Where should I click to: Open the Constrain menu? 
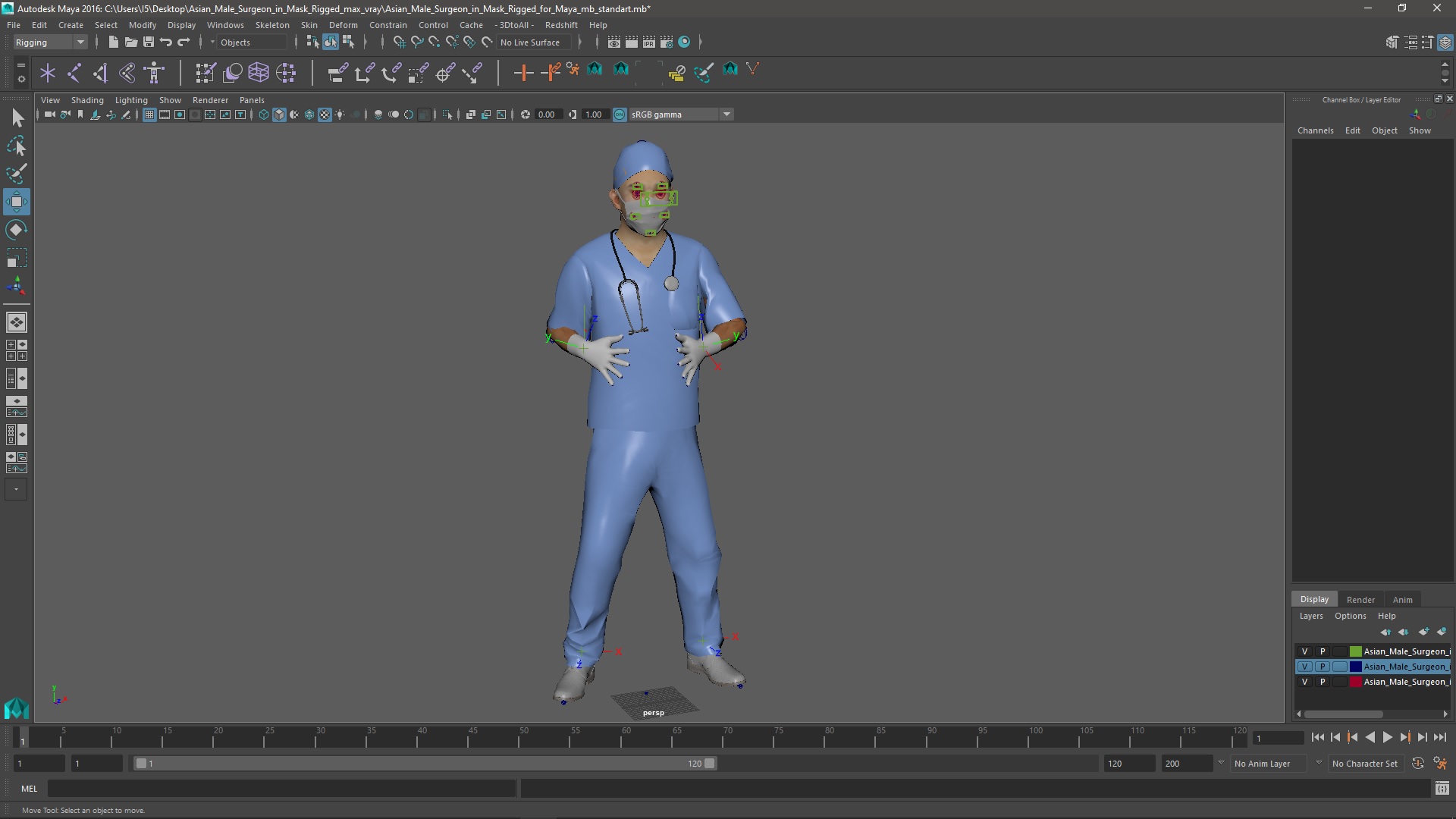[x=388, y=25]
